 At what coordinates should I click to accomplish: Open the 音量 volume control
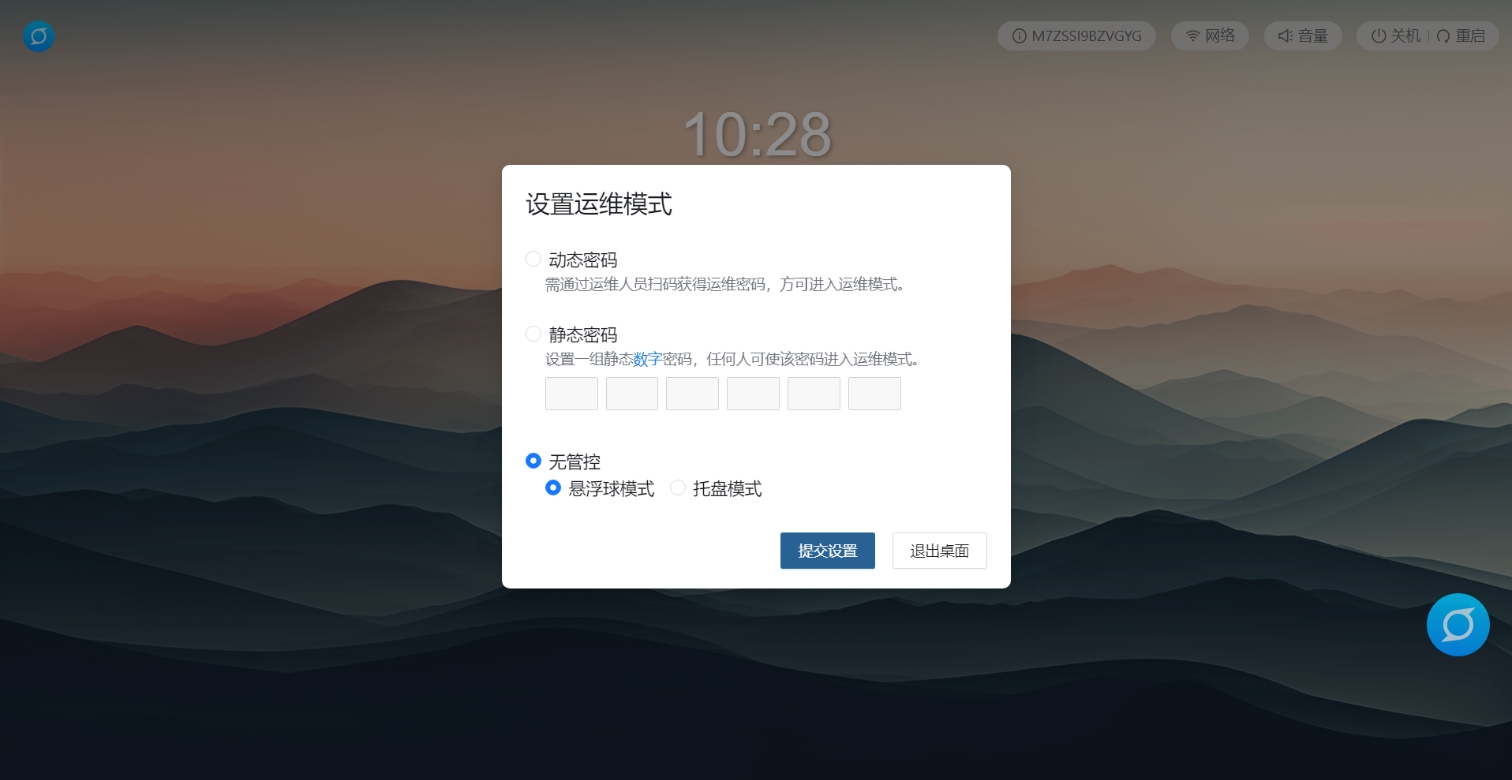point(1302,36)
